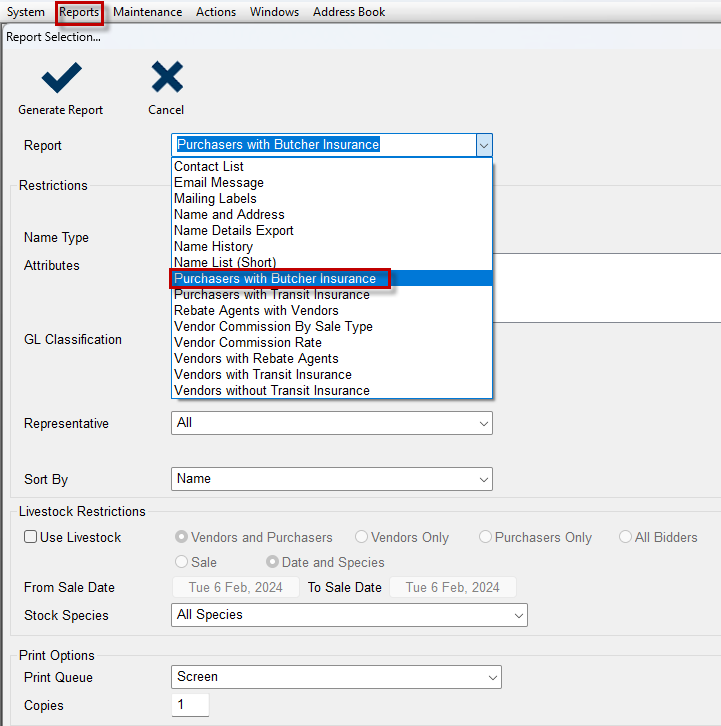This screenshot has width=721, height=726.
Task: Click the Generate Report checkmark icon
Action: (x=61, y=77)
